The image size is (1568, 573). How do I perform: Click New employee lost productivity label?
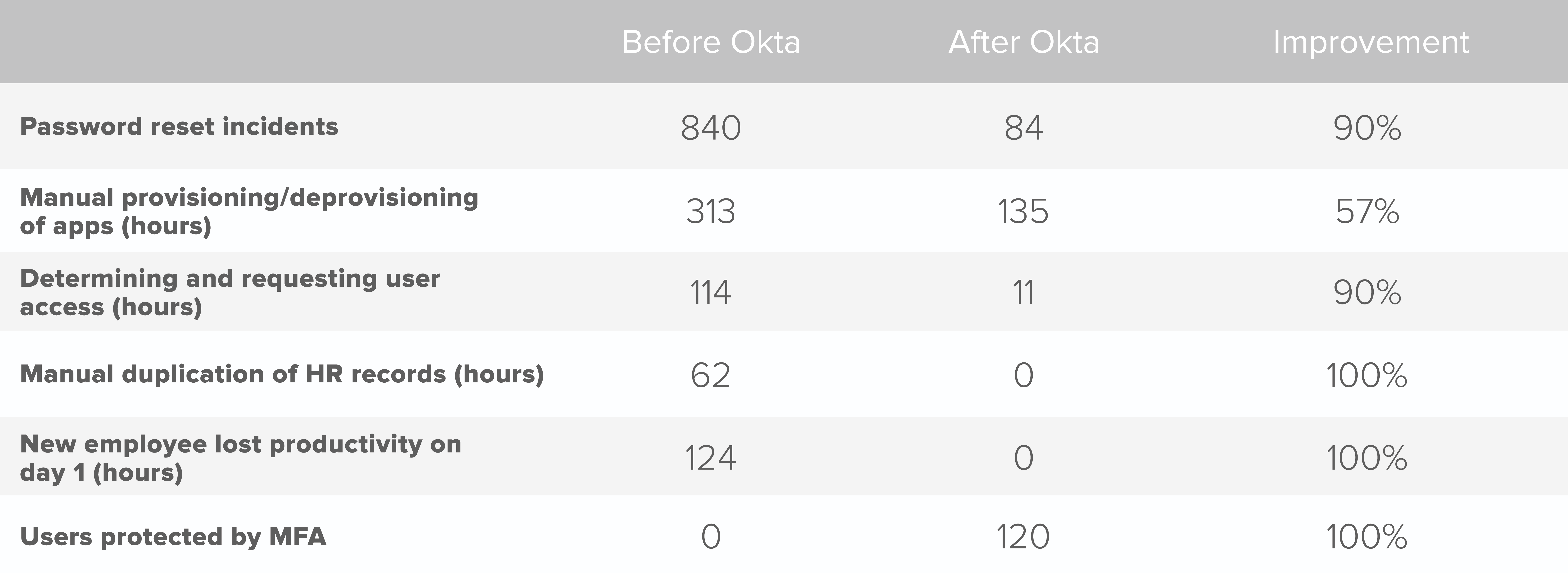click(x=241, y=458)
